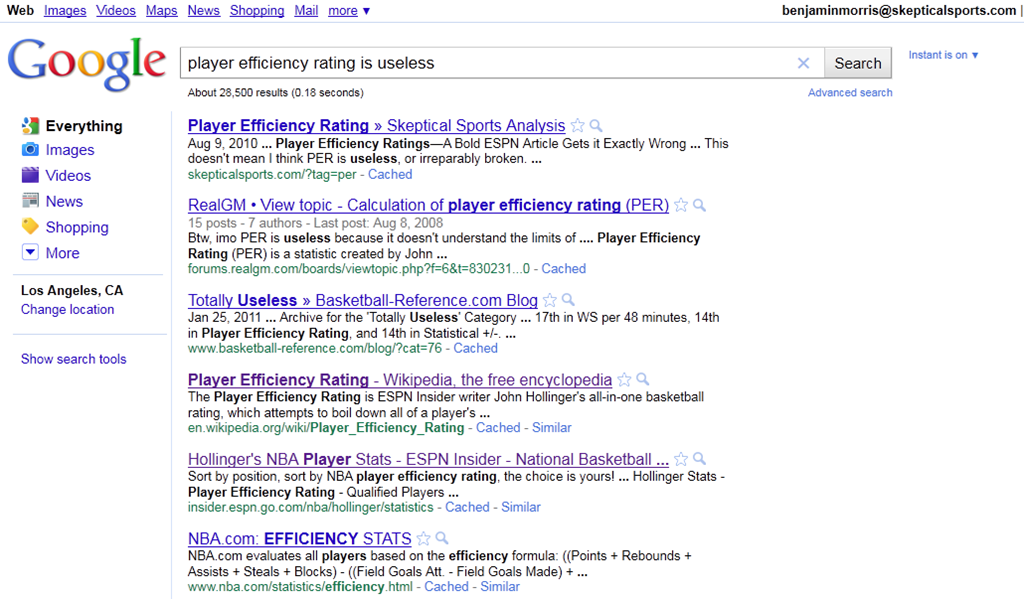Viewport: 1024px width, 599px height.
Task: Open Player Efficiency Rating Wikipedia result title
Action: pos(400,380)
